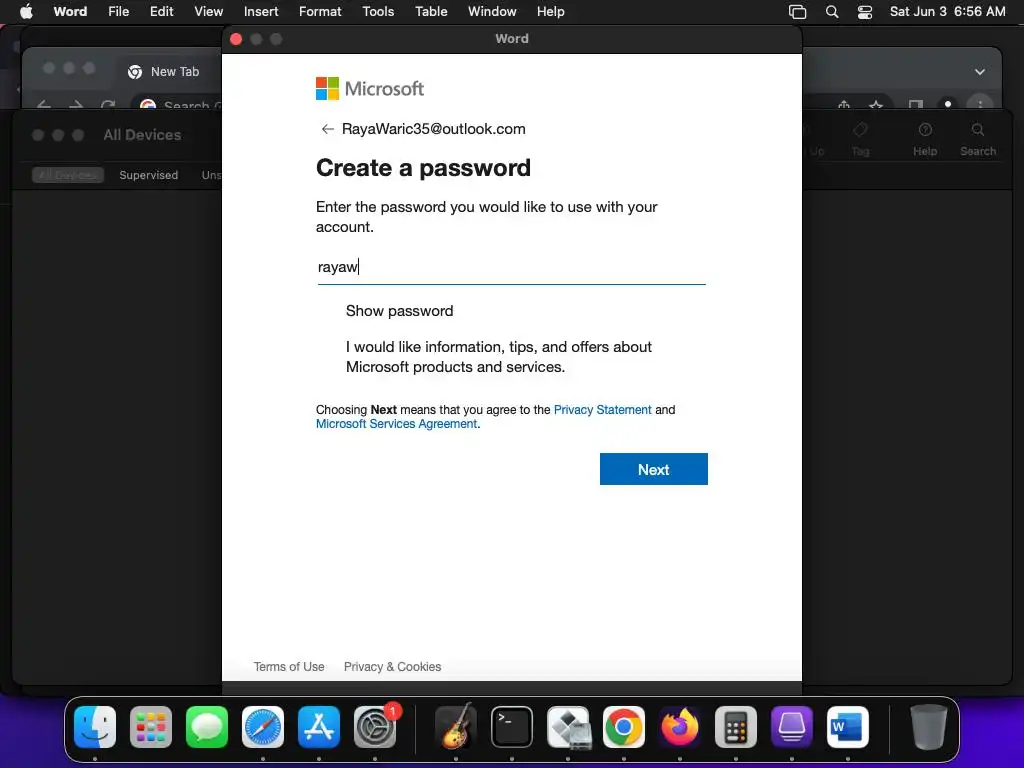Launch Messages from the Dock

(207, 727)
